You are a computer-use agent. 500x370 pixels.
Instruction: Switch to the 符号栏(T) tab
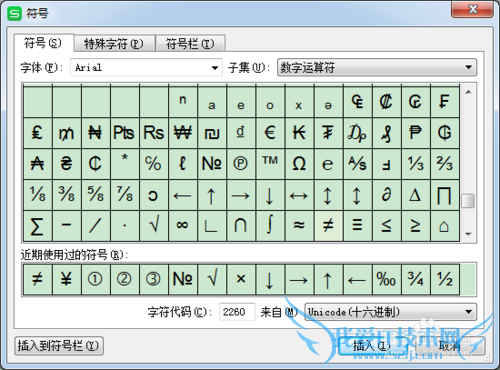190,44
